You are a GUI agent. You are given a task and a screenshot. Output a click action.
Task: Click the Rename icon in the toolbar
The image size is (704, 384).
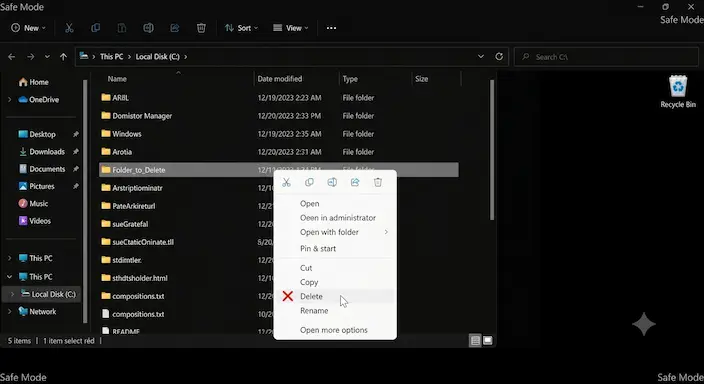coord(148,28)
